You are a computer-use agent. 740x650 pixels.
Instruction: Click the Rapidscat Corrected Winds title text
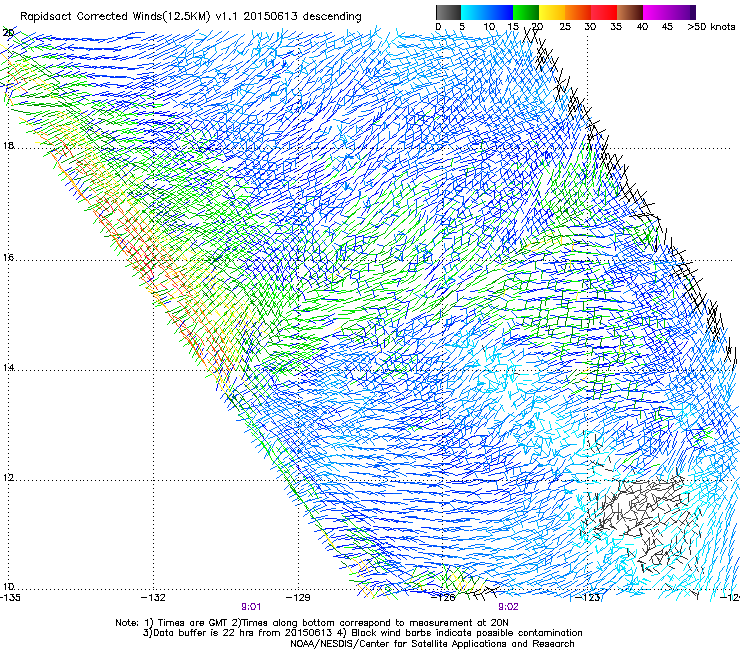pos(191,16)
